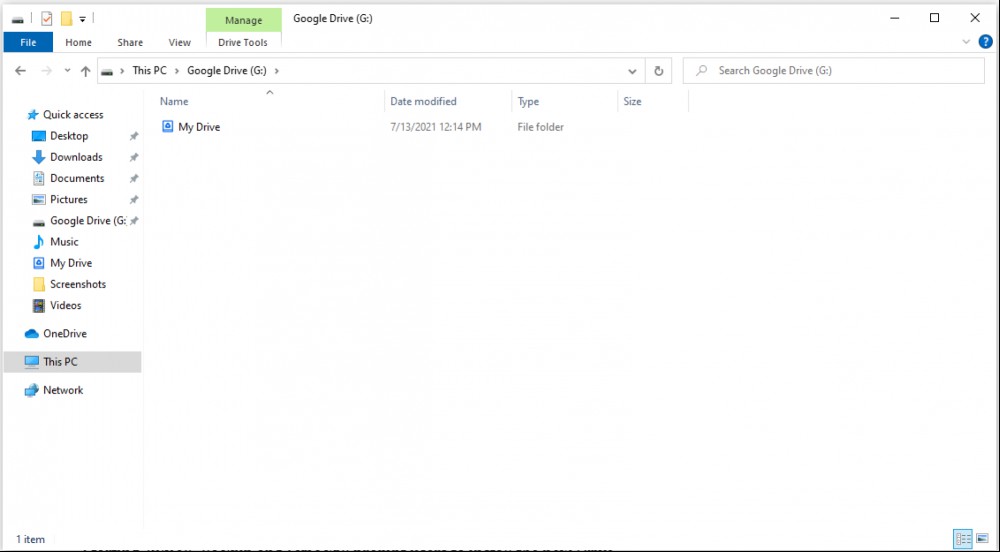The height and width of the screenshot is (552, 1000).
Task: Click the Search Google Drive (G:) field
Action: point(834,71)
